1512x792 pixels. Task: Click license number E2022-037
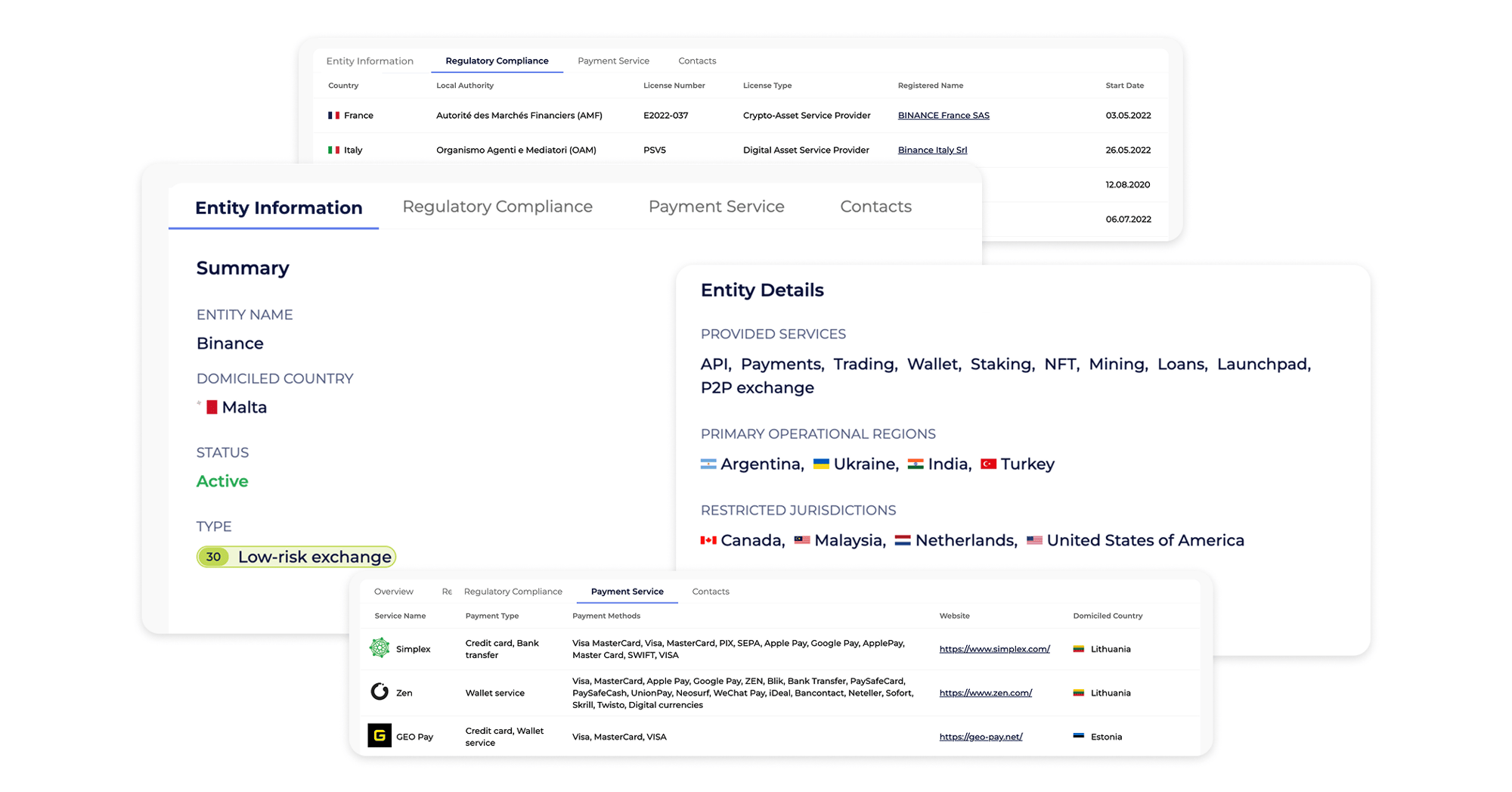pos(665,116)
